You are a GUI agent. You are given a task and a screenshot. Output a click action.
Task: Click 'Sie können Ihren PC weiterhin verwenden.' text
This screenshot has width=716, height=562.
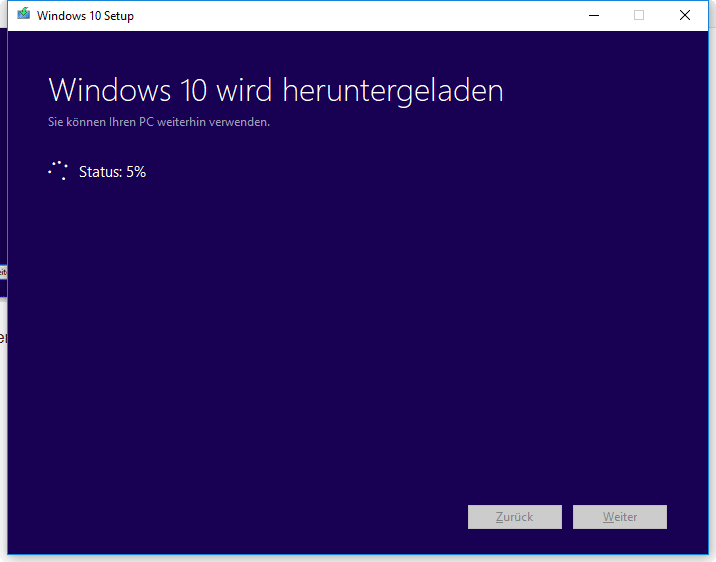[x=159, y=122]
